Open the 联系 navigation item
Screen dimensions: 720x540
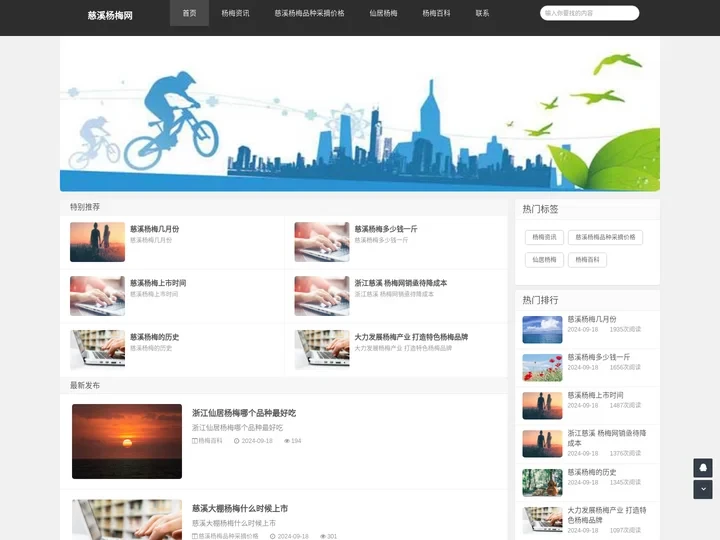pos(482,13)
